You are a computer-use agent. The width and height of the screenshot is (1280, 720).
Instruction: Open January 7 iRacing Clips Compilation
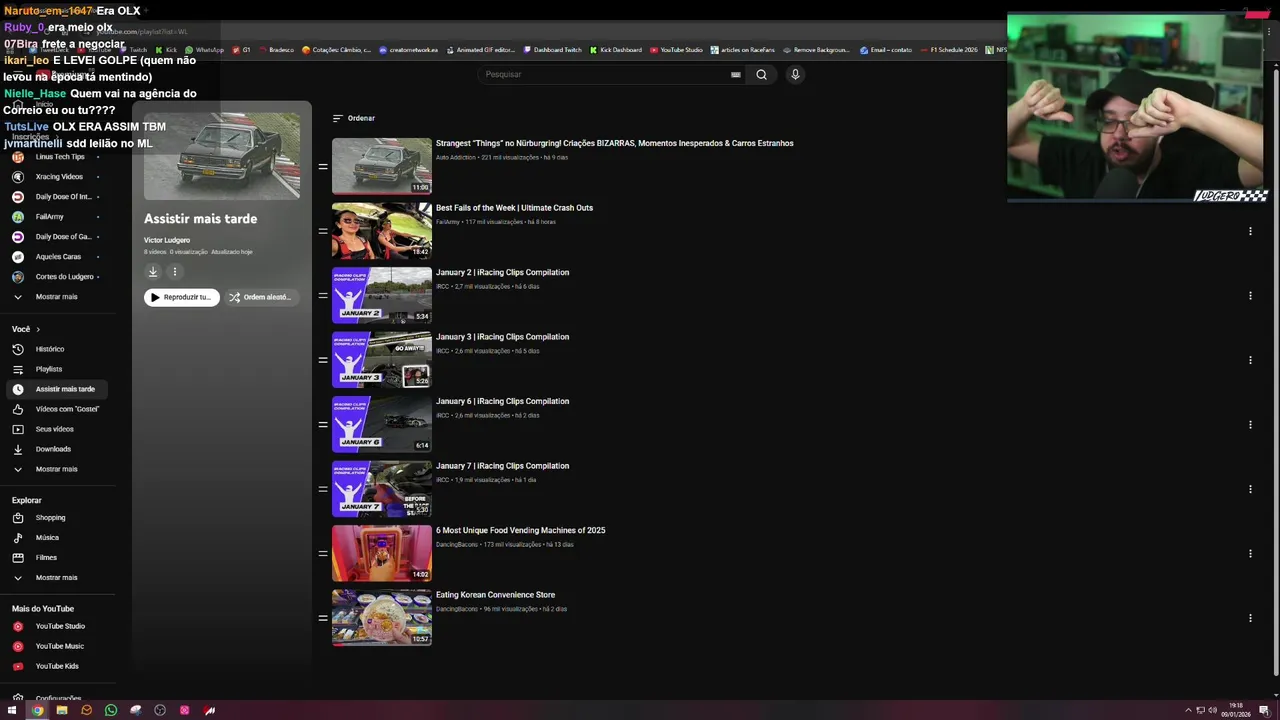tap(502, 466)
